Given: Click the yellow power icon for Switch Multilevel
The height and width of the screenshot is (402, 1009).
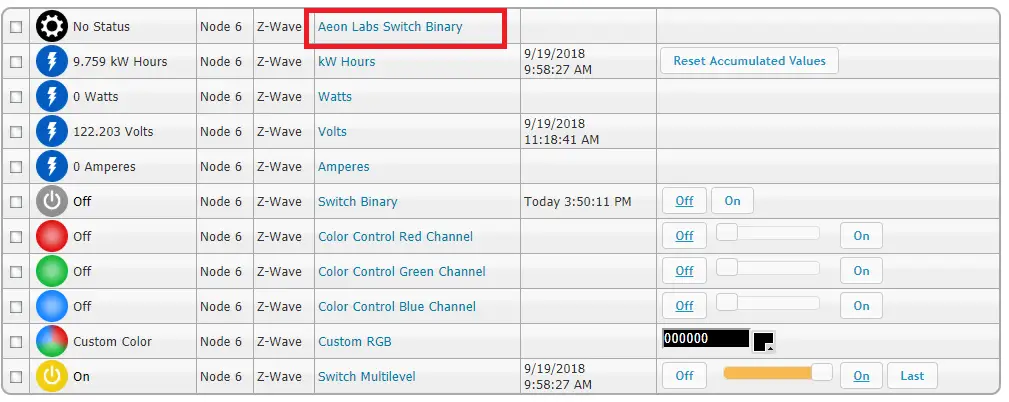Looking at the screenshot, I should (x=51, y=377).
